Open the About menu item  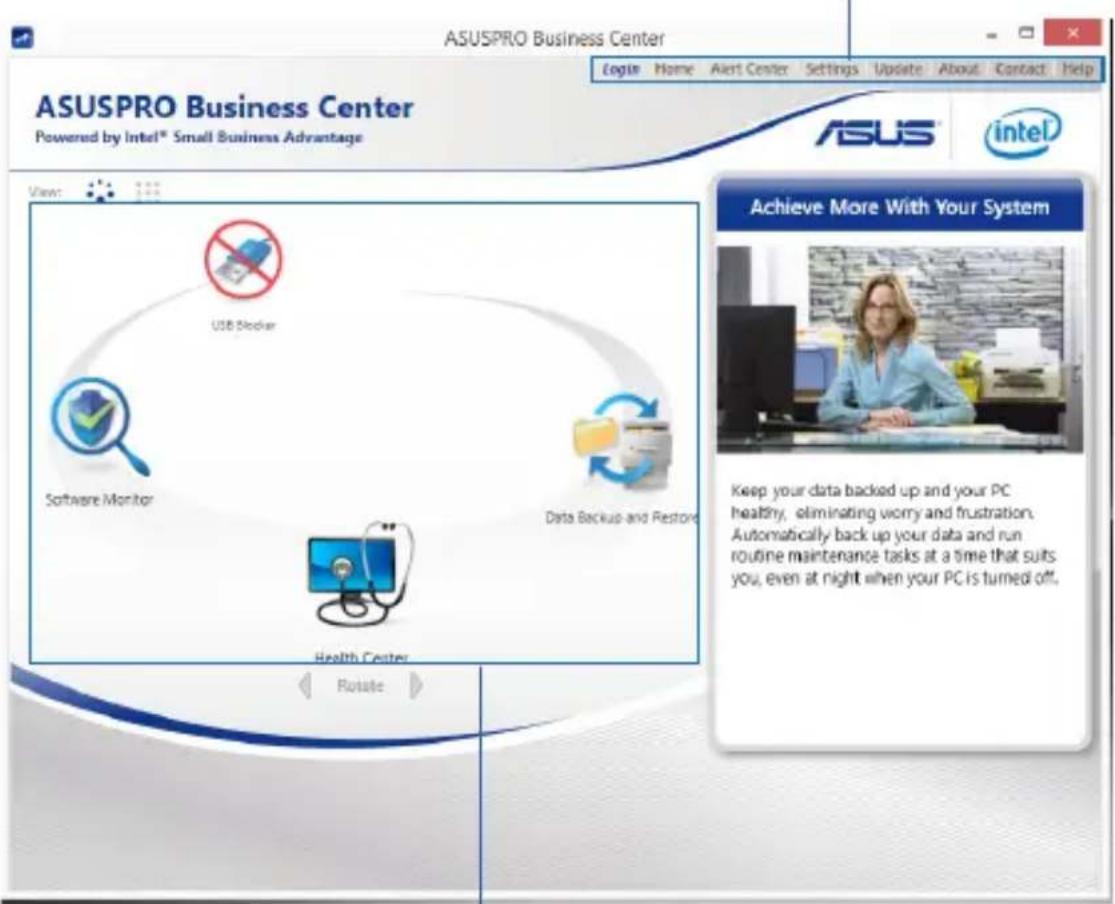pyautogui.click(x=959, y=69)
